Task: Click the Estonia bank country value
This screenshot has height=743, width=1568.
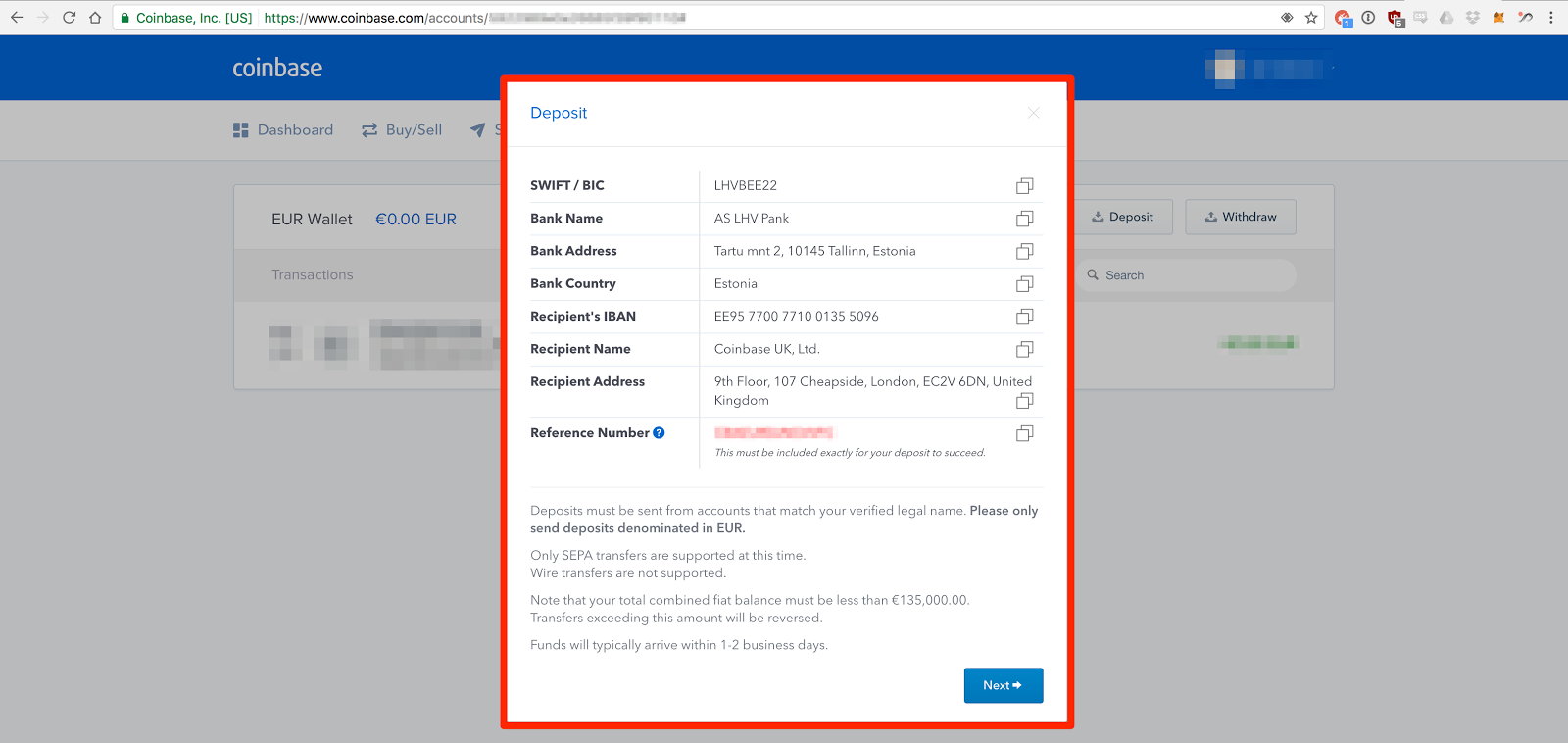Action: pyautogui.click(x=736, y=283)
